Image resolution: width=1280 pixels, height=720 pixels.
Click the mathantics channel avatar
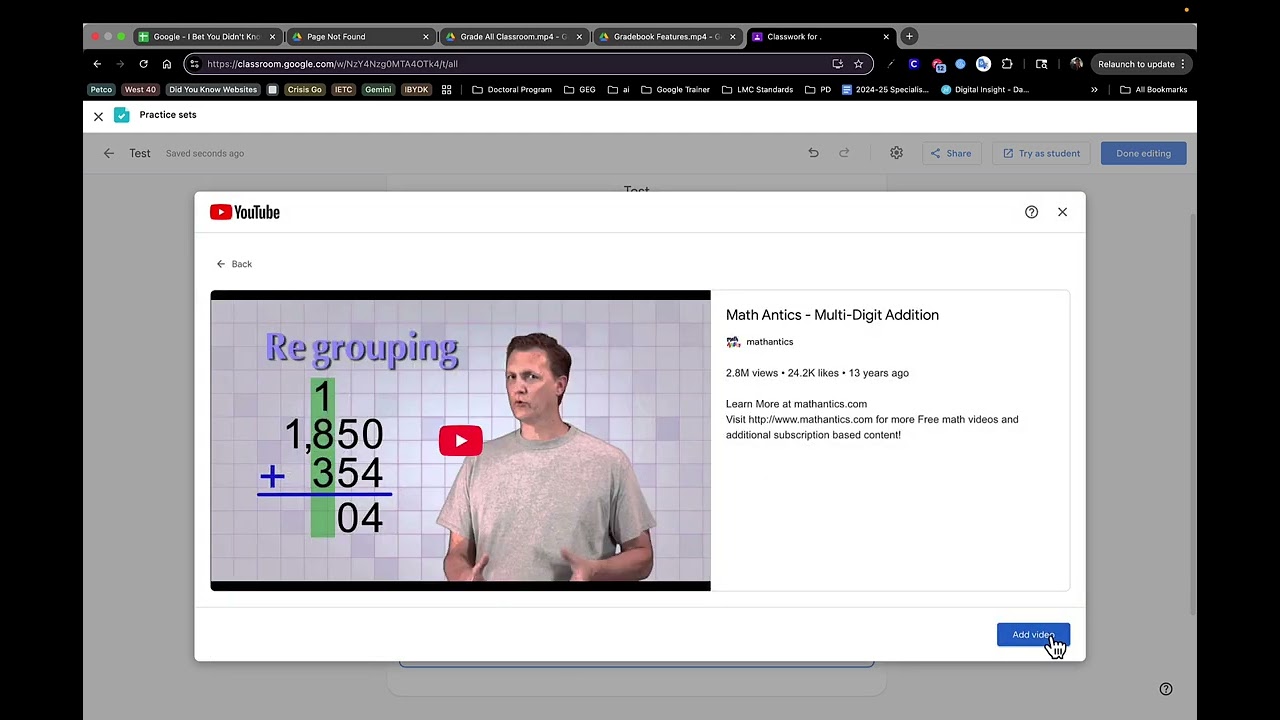(x=733, y=342)
